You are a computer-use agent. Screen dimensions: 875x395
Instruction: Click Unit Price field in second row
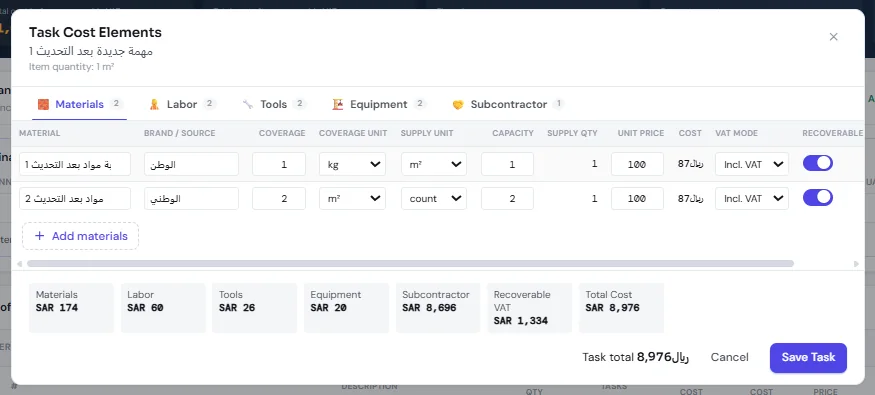pos(637,199)
